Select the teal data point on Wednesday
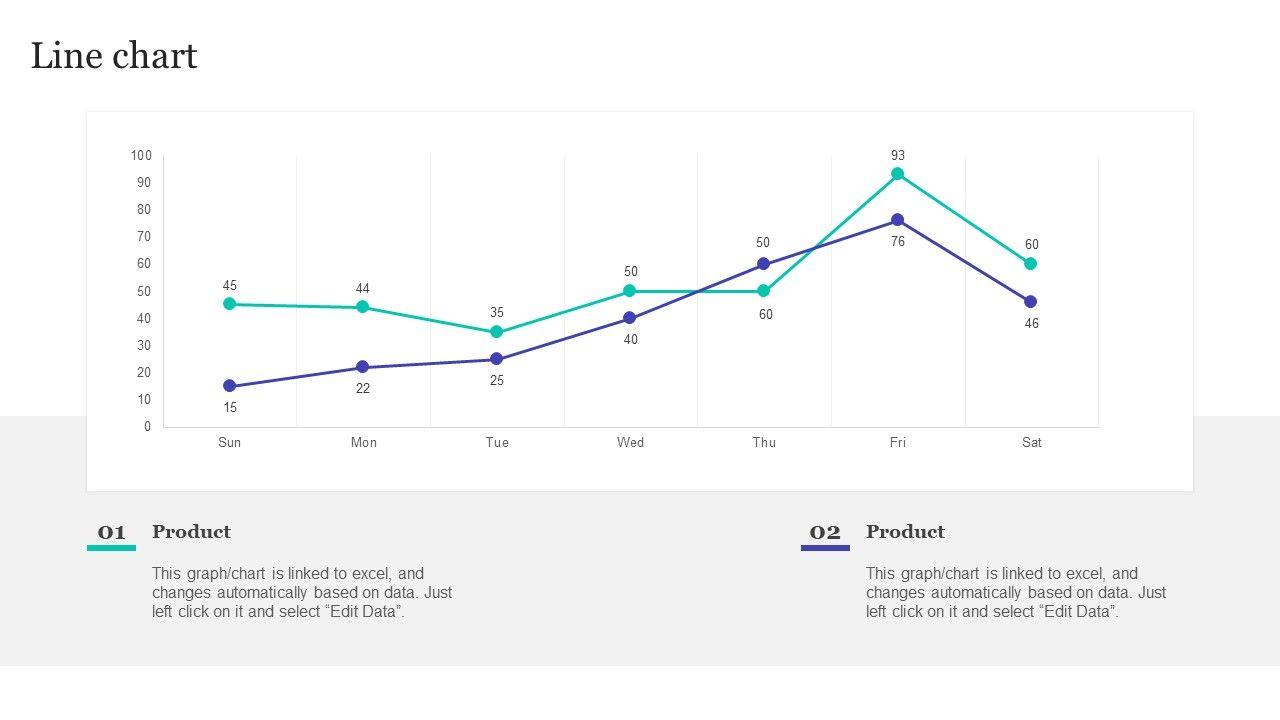The width and height of the screenshot is (1280, 720). 630,291
